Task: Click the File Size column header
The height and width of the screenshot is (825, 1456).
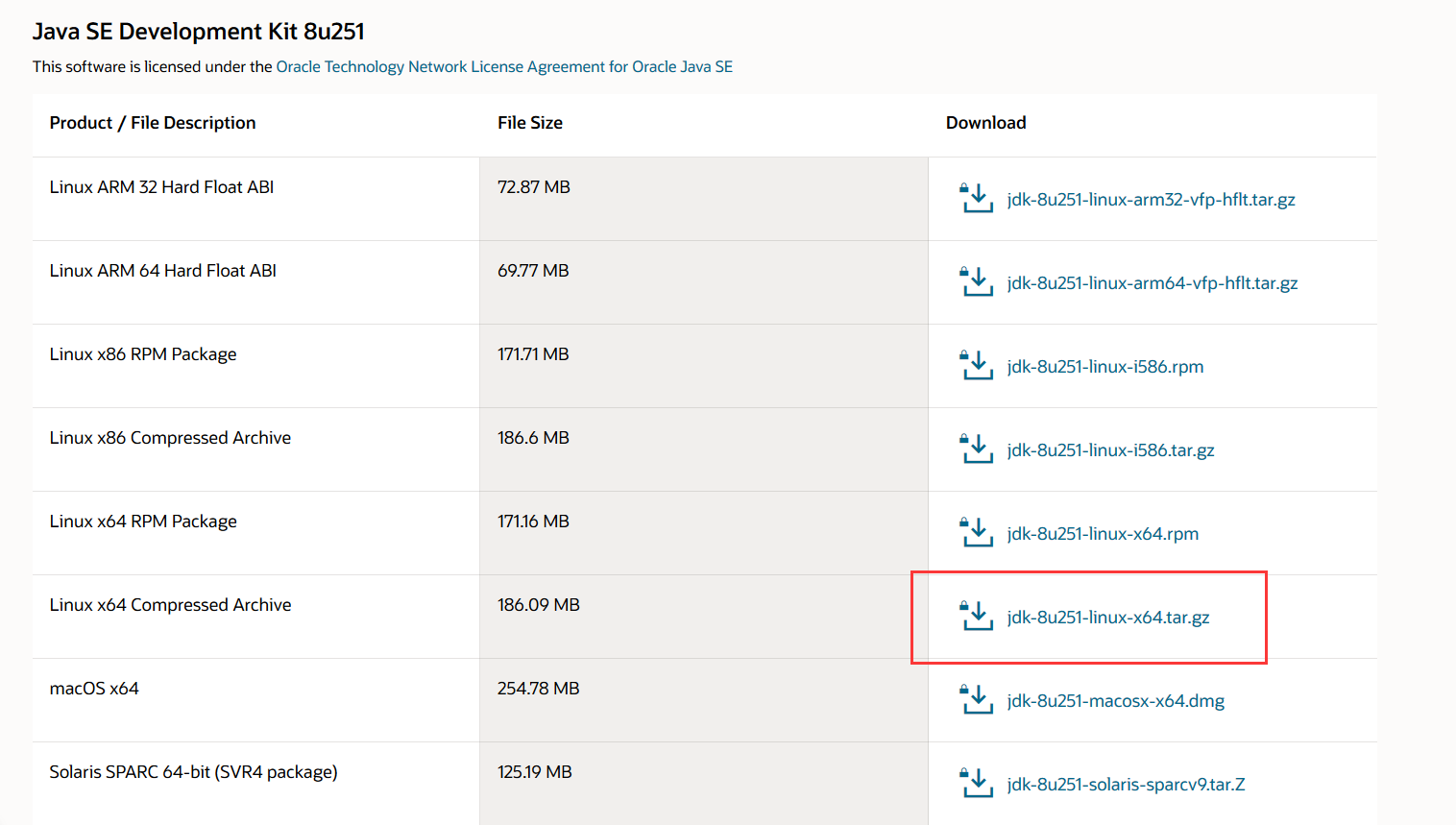Action: pyautogui.click(x=530, y=123)
